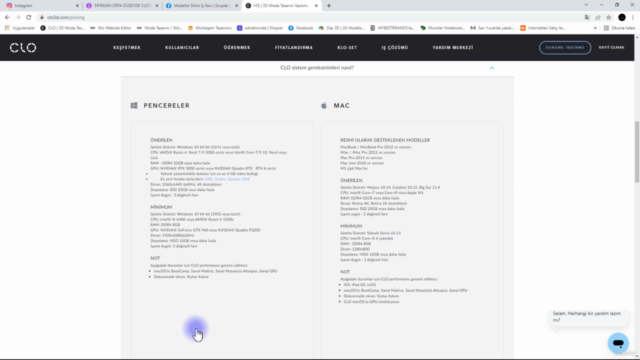Click RESMİ OLARAK DESTEKLENEN MODELLER heading
Image resolution: width=640 pixels, height=360 pixels.
[385, 140]
